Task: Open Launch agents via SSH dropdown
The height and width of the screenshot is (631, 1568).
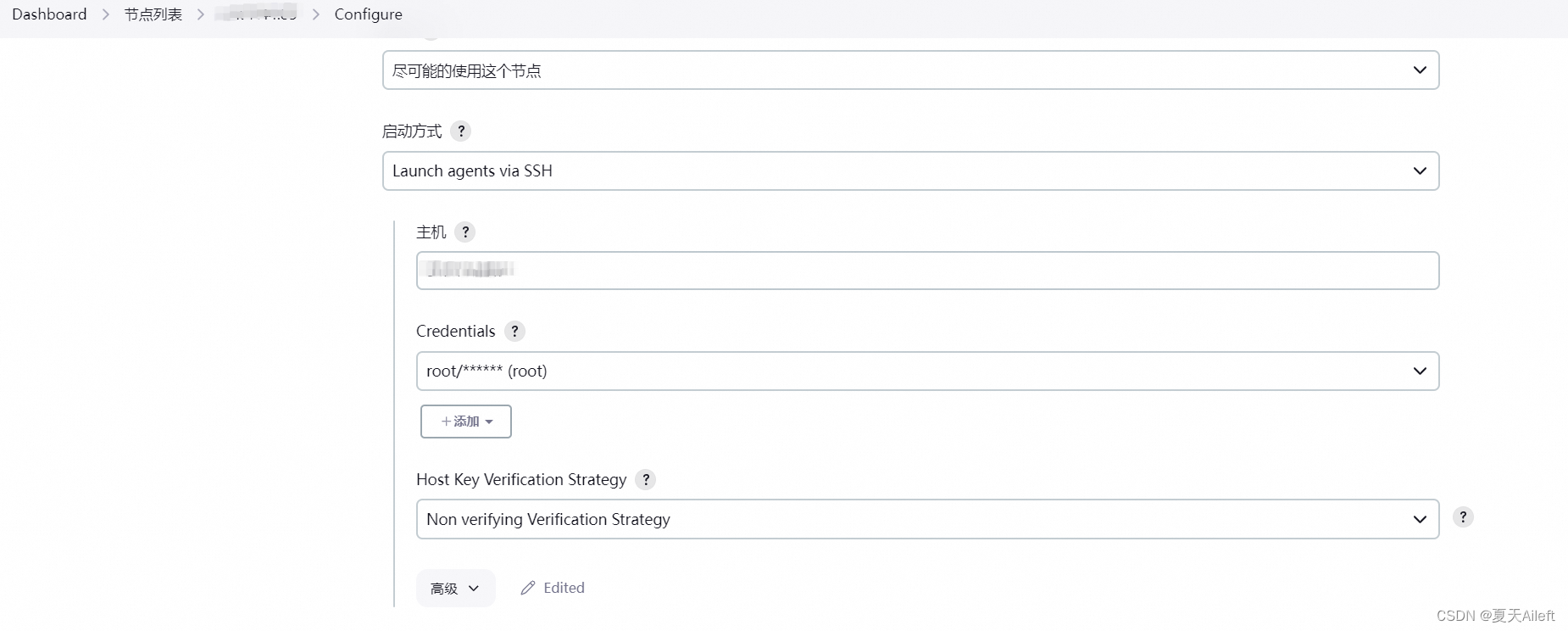Action: pyautogui.click(x=910, y=171)
